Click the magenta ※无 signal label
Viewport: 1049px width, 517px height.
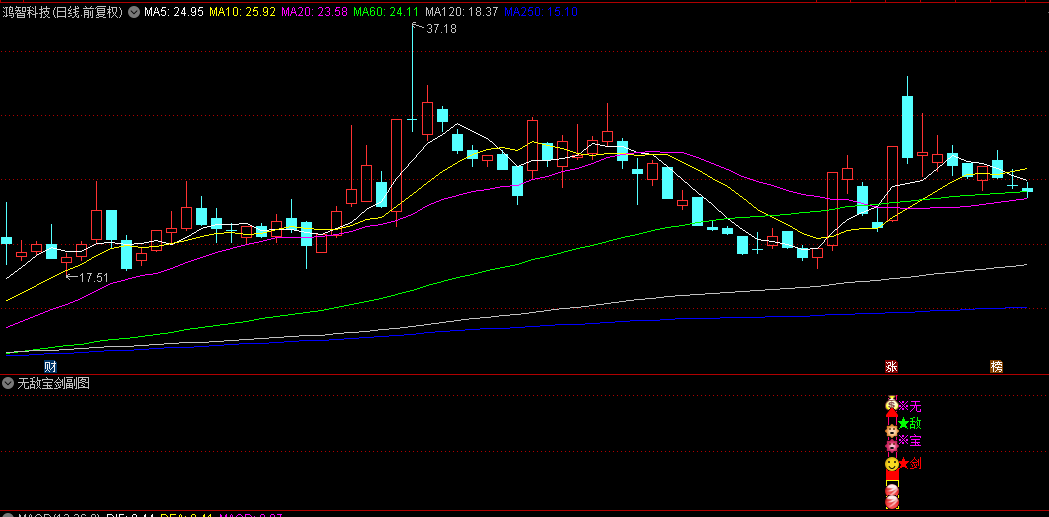[x=910, y=405]
